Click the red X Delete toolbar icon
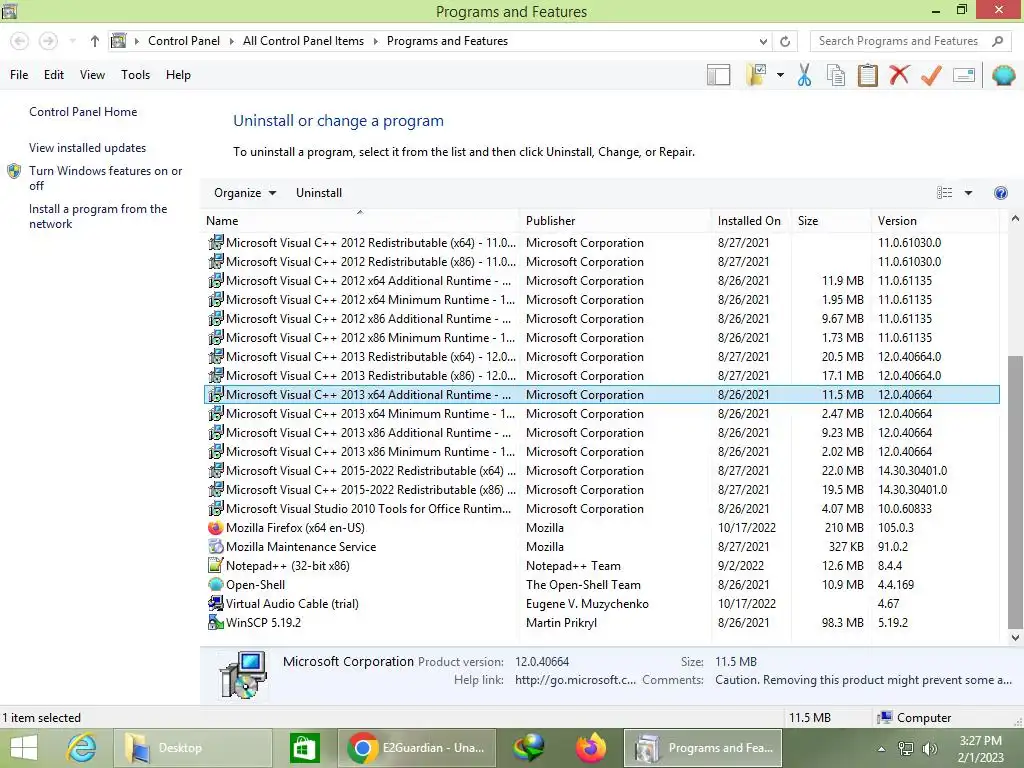 point(899,75)
